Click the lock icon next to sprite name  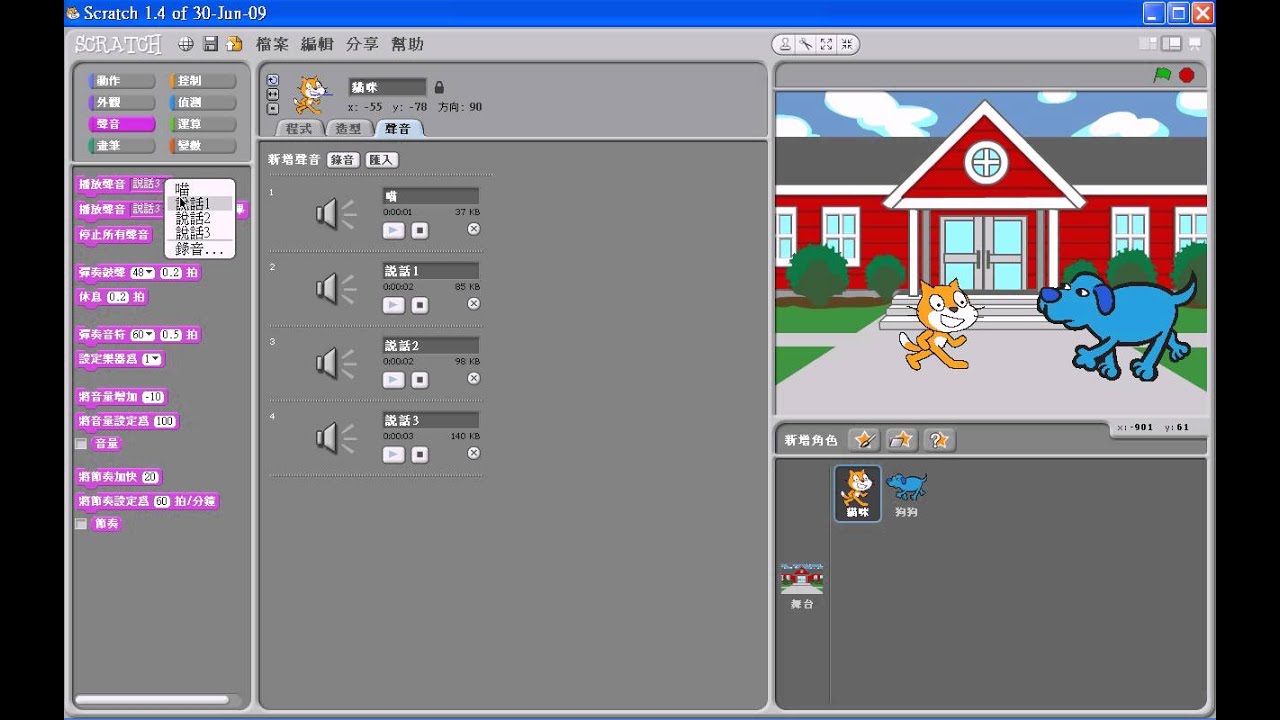pos(439,87)
